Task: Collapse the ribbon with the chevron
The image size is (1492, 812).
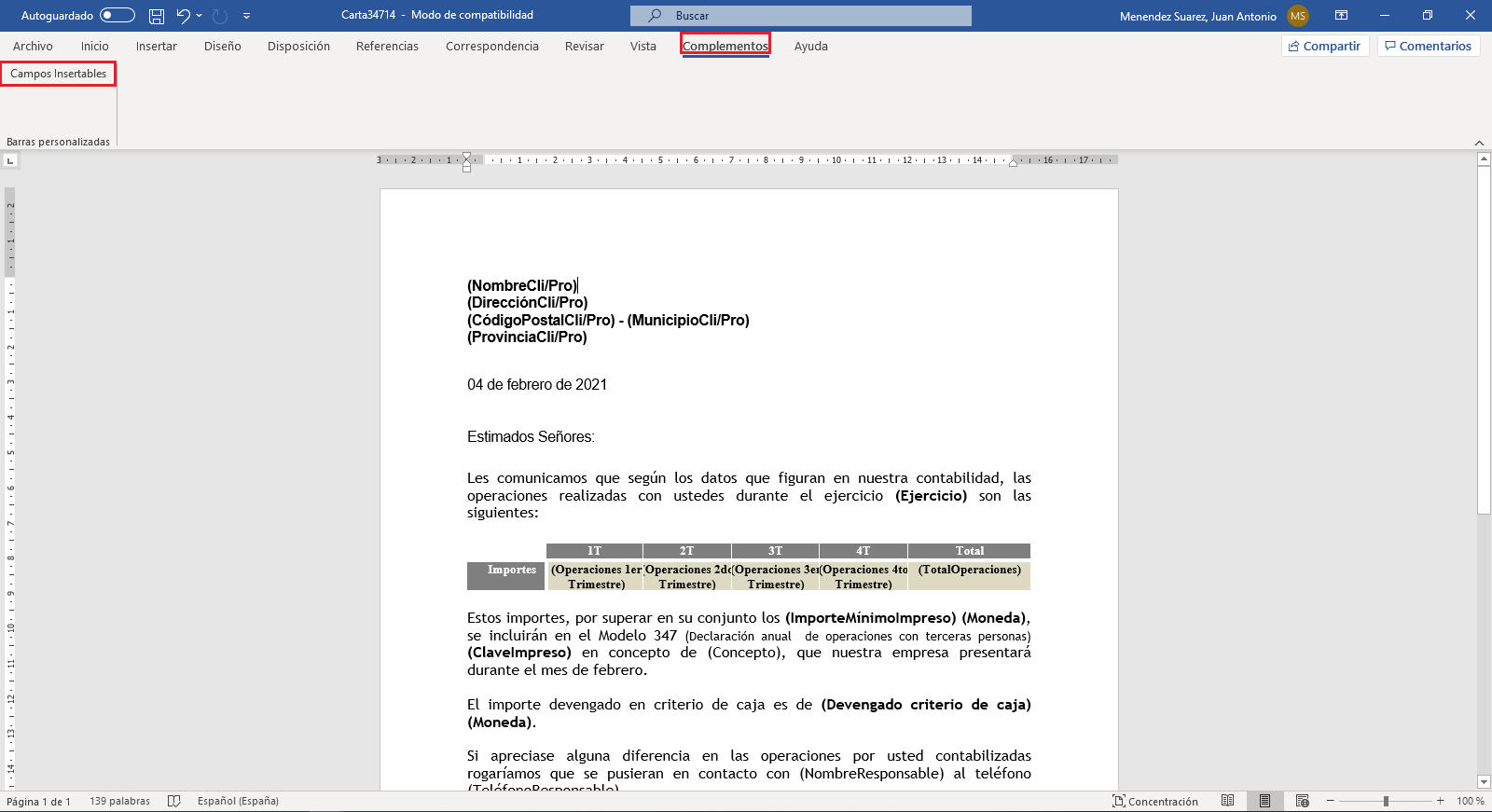Action: (x=1479, y=143)
